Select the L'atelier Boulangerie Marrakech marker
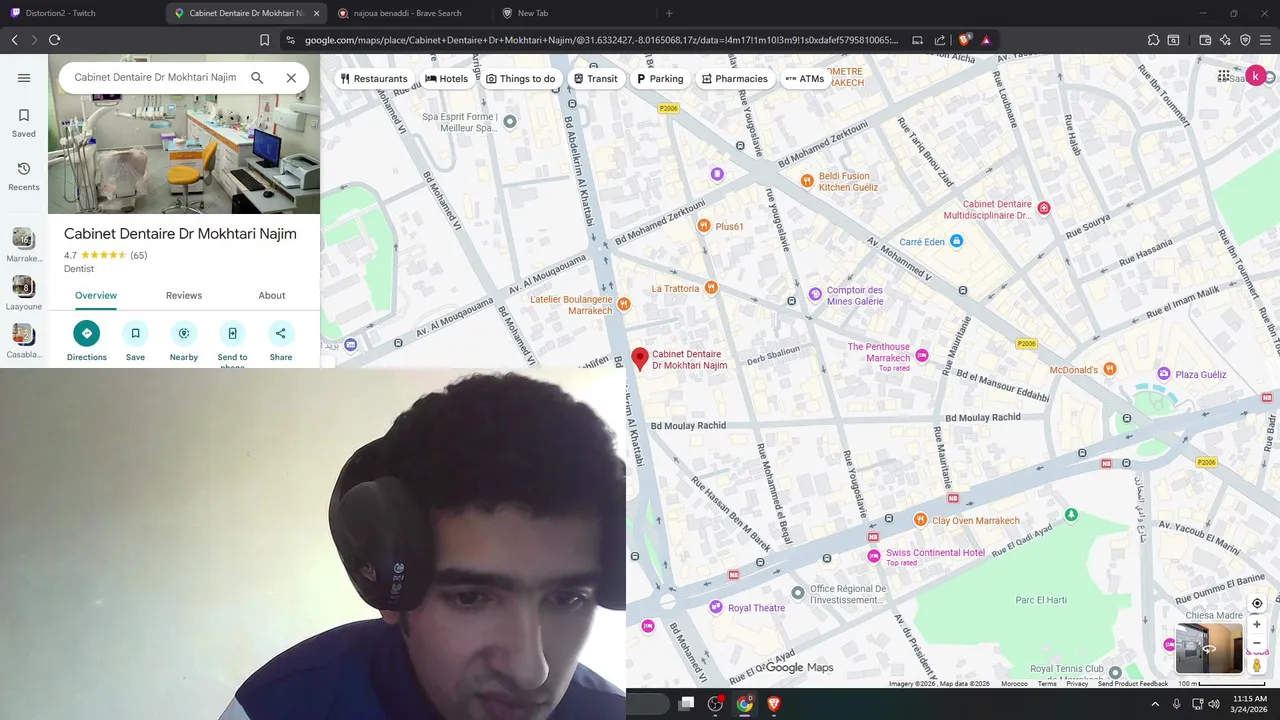The height and width of the screenshot is (720, 1280). tap(624, 304)
